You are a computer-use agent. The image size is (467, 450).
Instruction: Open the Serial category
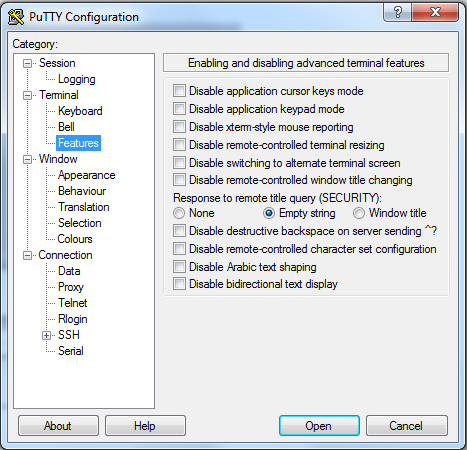(x=71, y=351)
